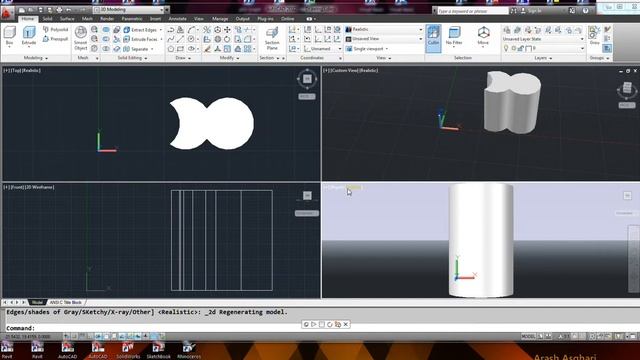Toggle the MODEL space button in status bar
The height and width of the screenshot is (360, 640).
click(x=528, y=336)
